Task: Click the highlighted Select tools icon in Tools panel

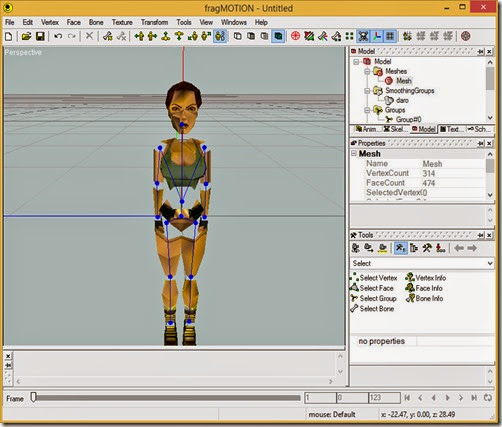Action: pyautogui.click(x=400, y=248)
